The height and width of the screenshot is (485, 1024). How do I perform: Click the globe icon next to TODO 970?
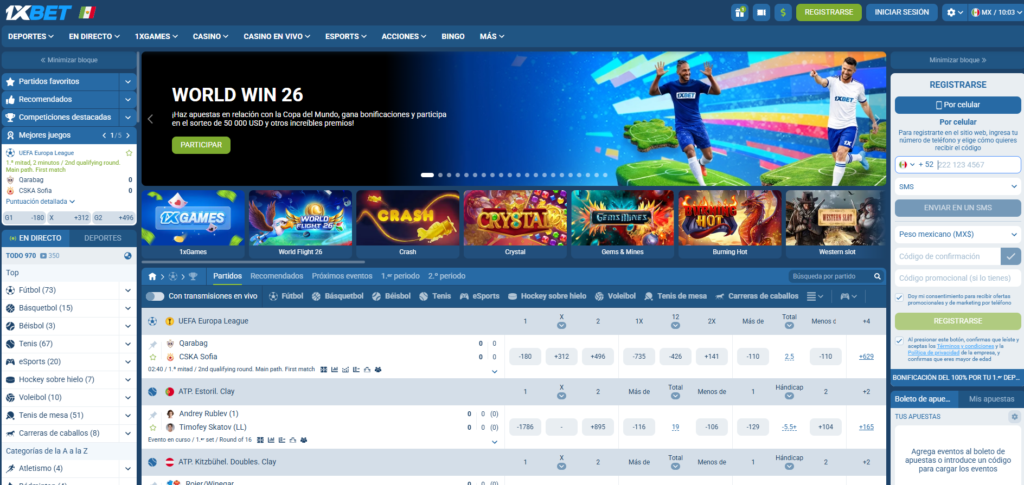point(128,256)
